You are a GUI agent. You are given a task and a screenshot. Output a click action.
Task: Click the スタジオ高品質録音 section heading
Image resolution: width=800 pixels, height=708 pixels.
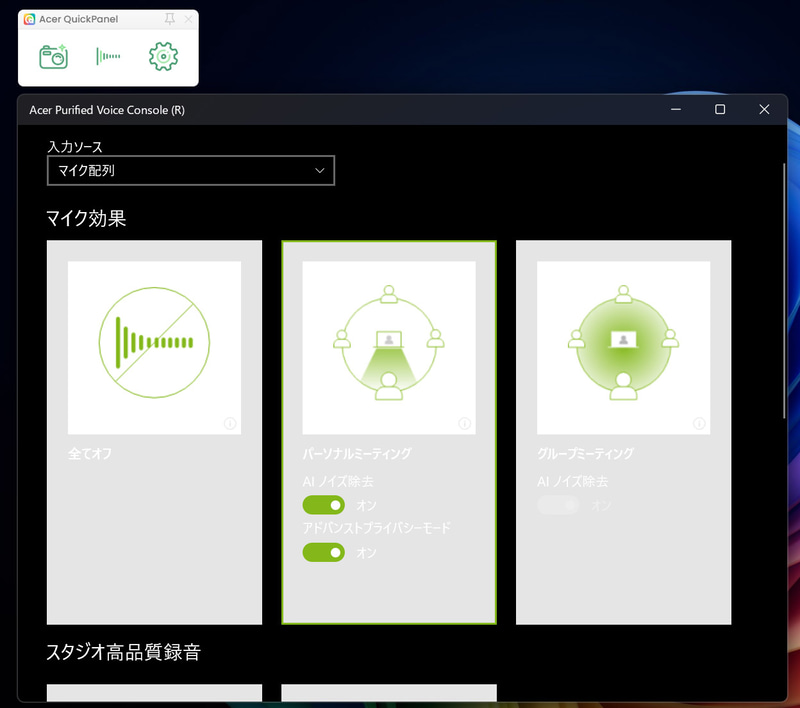(123, 652)
